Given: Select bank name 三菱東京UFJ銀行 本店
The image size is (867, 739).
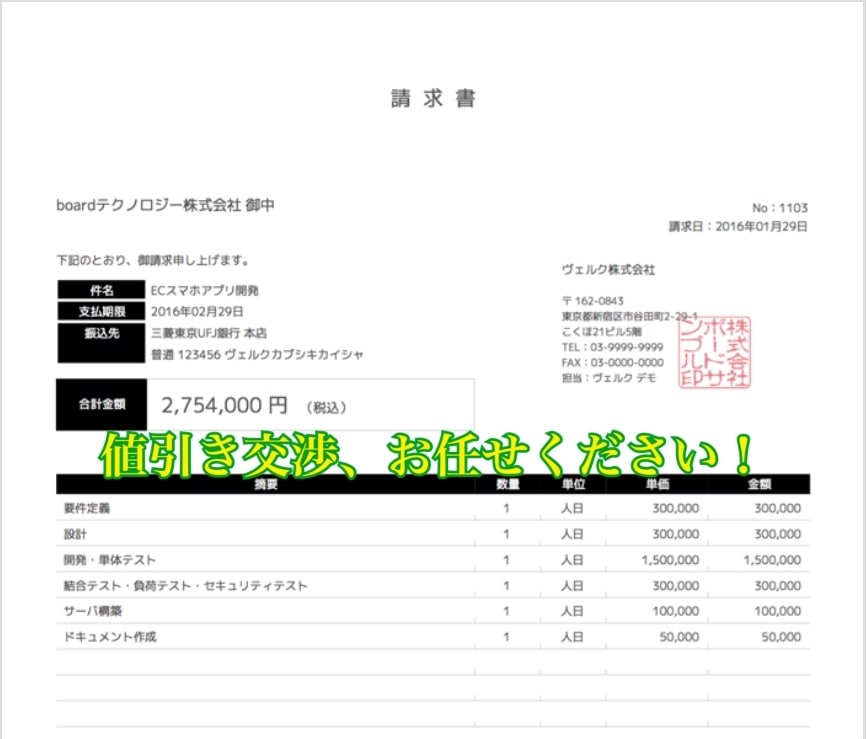Looking at the screenshot, I should [x=208, y=333].
